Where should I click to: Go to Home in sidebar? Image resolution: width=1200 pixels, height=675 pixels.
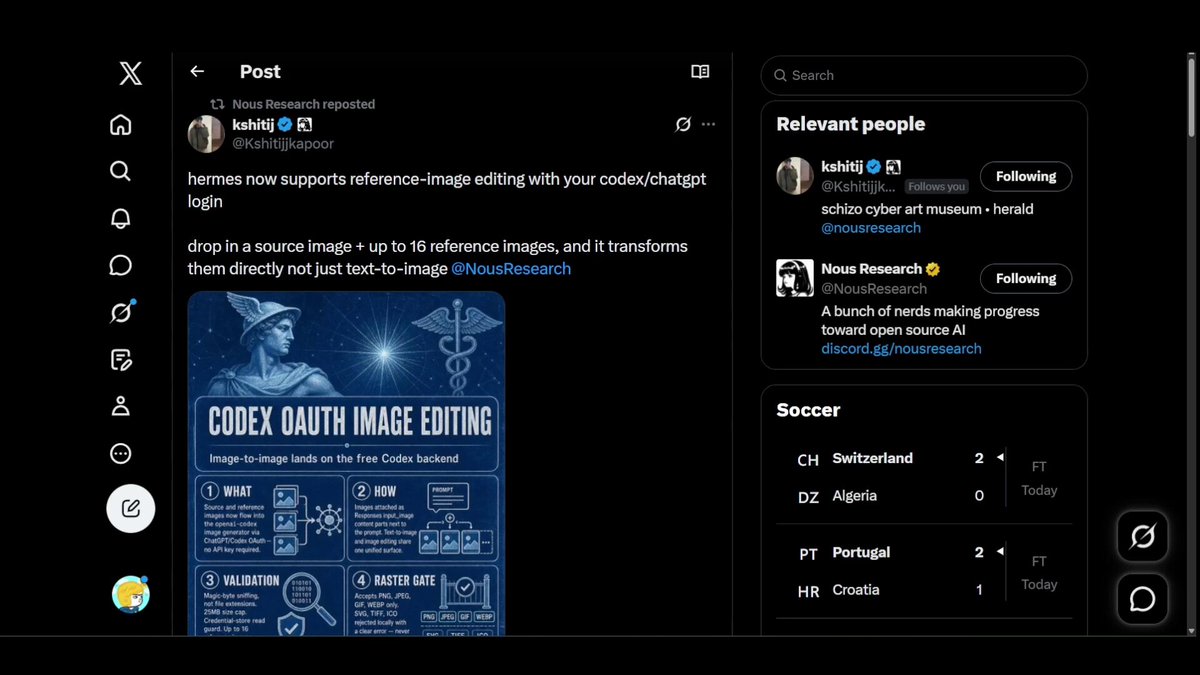pyautogui.click(x=121, y=125)
